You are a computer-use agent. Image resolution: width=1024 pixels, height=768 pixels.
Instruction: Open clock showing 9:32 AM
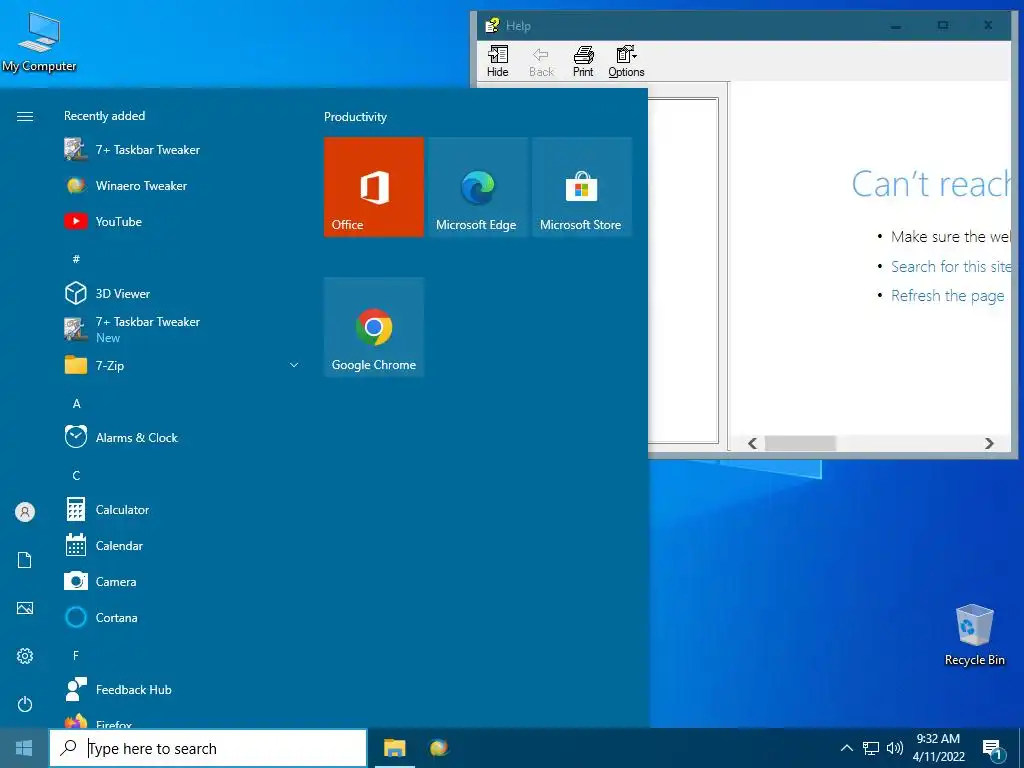pyautogui.click(x=938, y=748)
